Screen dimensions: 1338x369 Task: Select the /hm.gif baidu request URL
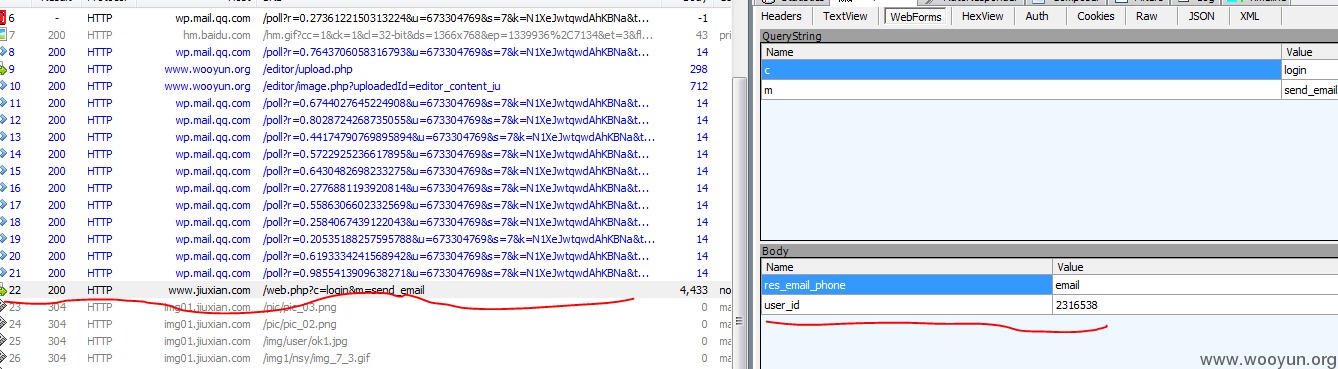click(457, 35)
